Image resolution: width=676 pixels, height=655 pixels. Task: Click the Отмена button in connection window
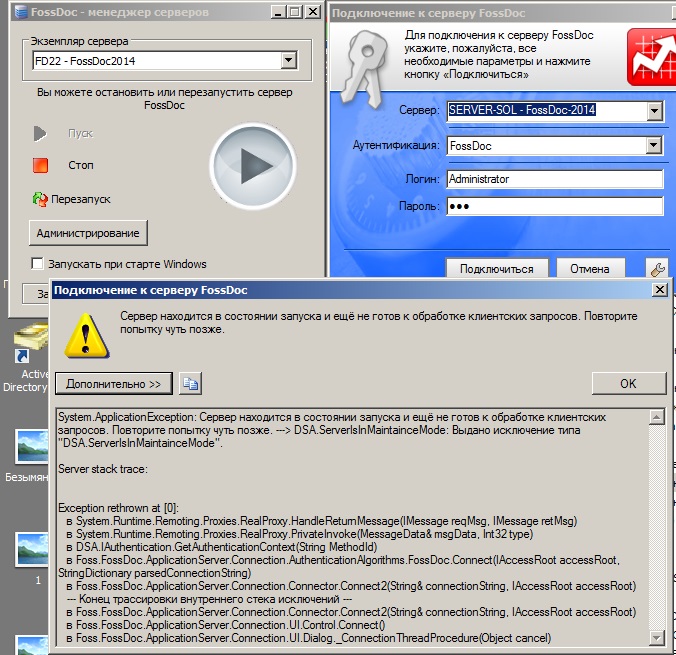590,269
